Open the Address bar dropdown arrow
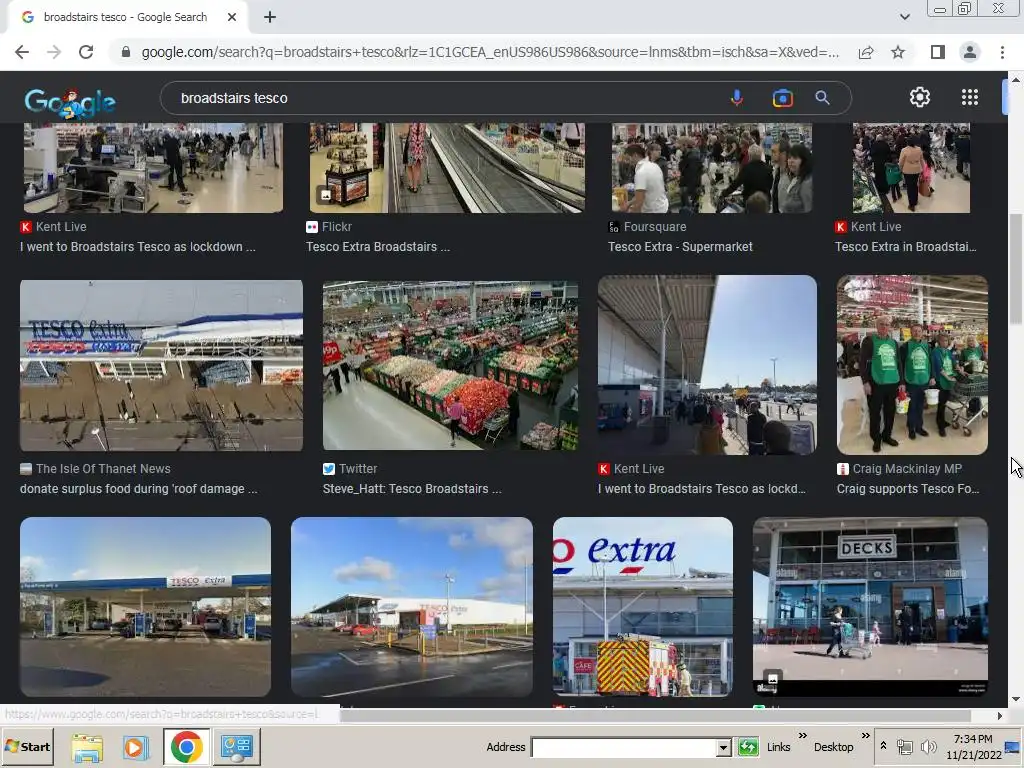The width and height of the screenshot is (1024, 768). coord(723,747)
